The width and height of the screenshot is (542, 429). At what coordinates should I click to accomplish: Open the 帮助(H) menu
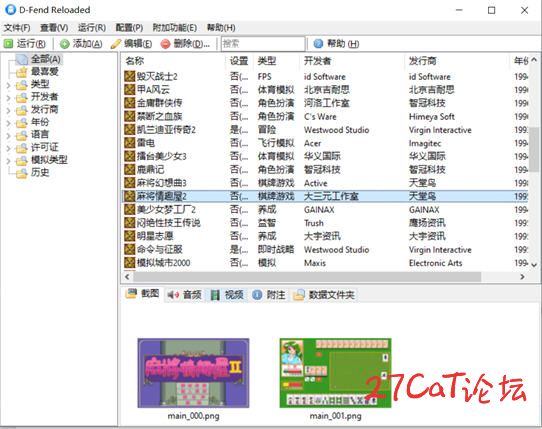[221, 28]
